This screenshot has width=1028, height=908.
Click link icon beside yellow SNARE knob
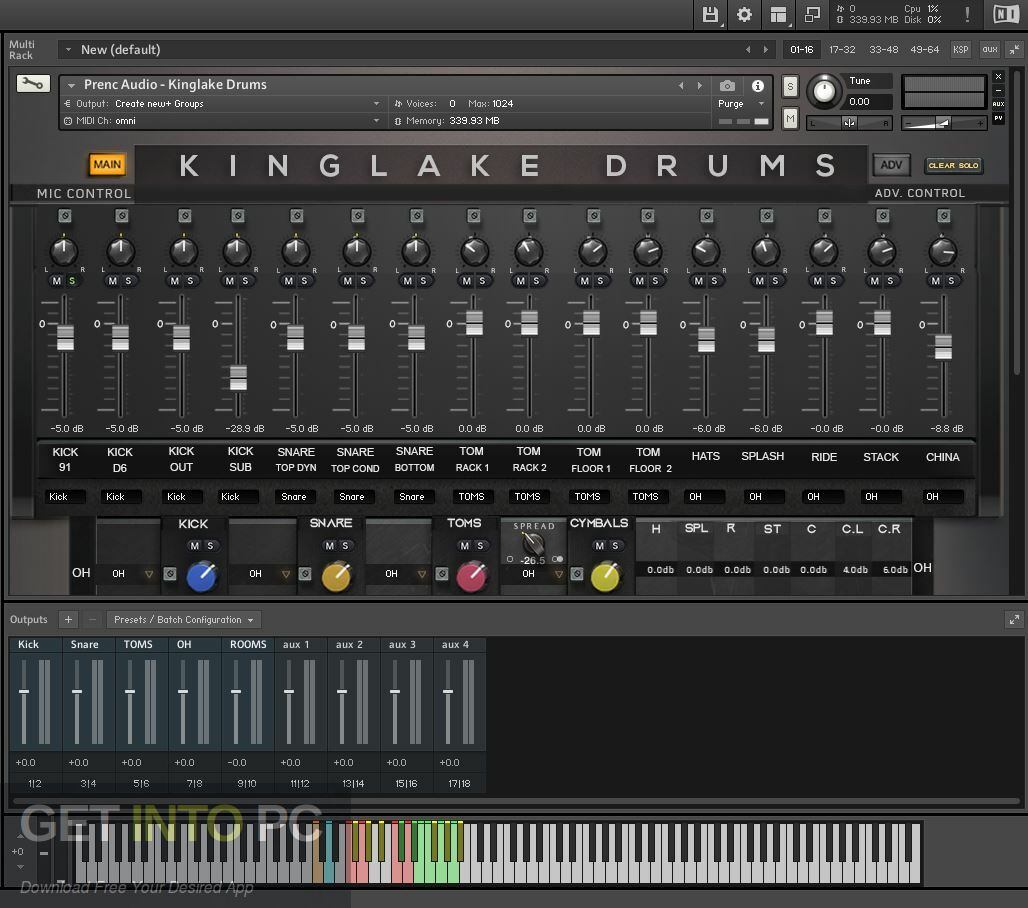[305, 574]
